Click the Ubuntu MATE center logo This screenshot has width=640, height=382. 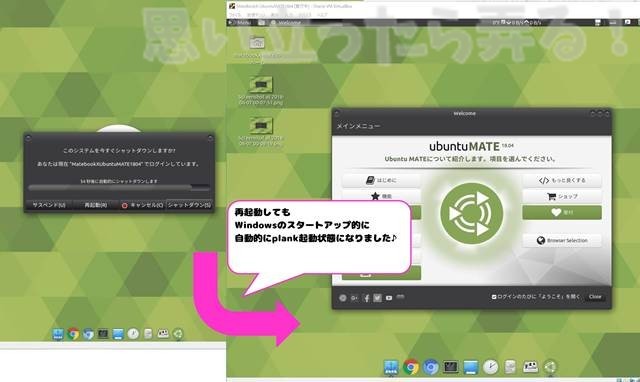471,213
